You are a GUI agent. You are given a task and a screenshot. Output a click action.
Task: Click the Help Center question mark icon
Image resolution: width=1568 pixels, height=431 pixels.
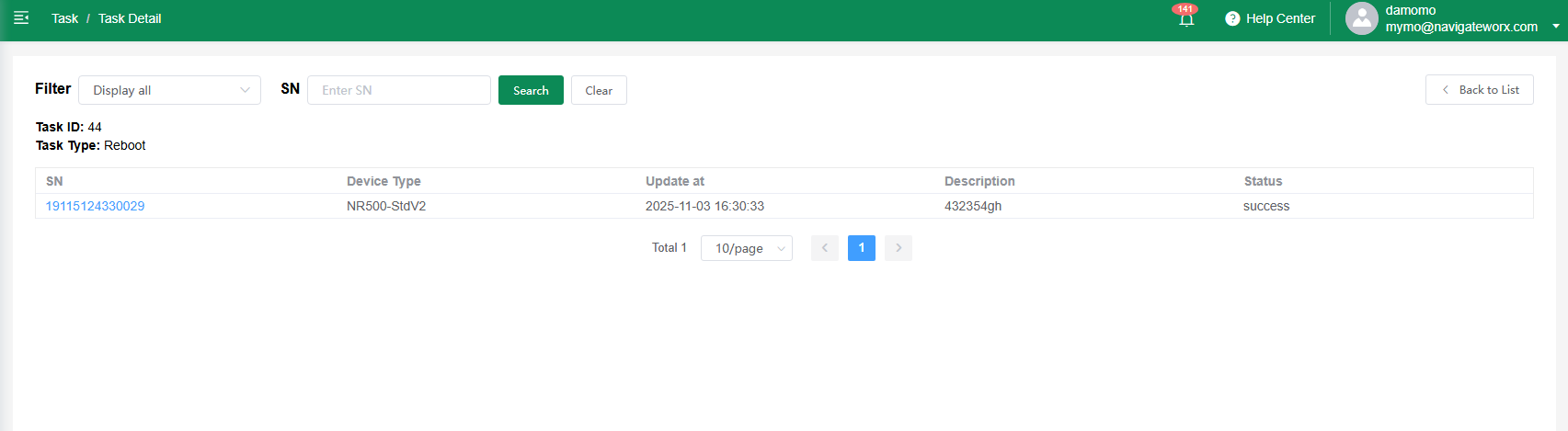(x=1232, y=18)
